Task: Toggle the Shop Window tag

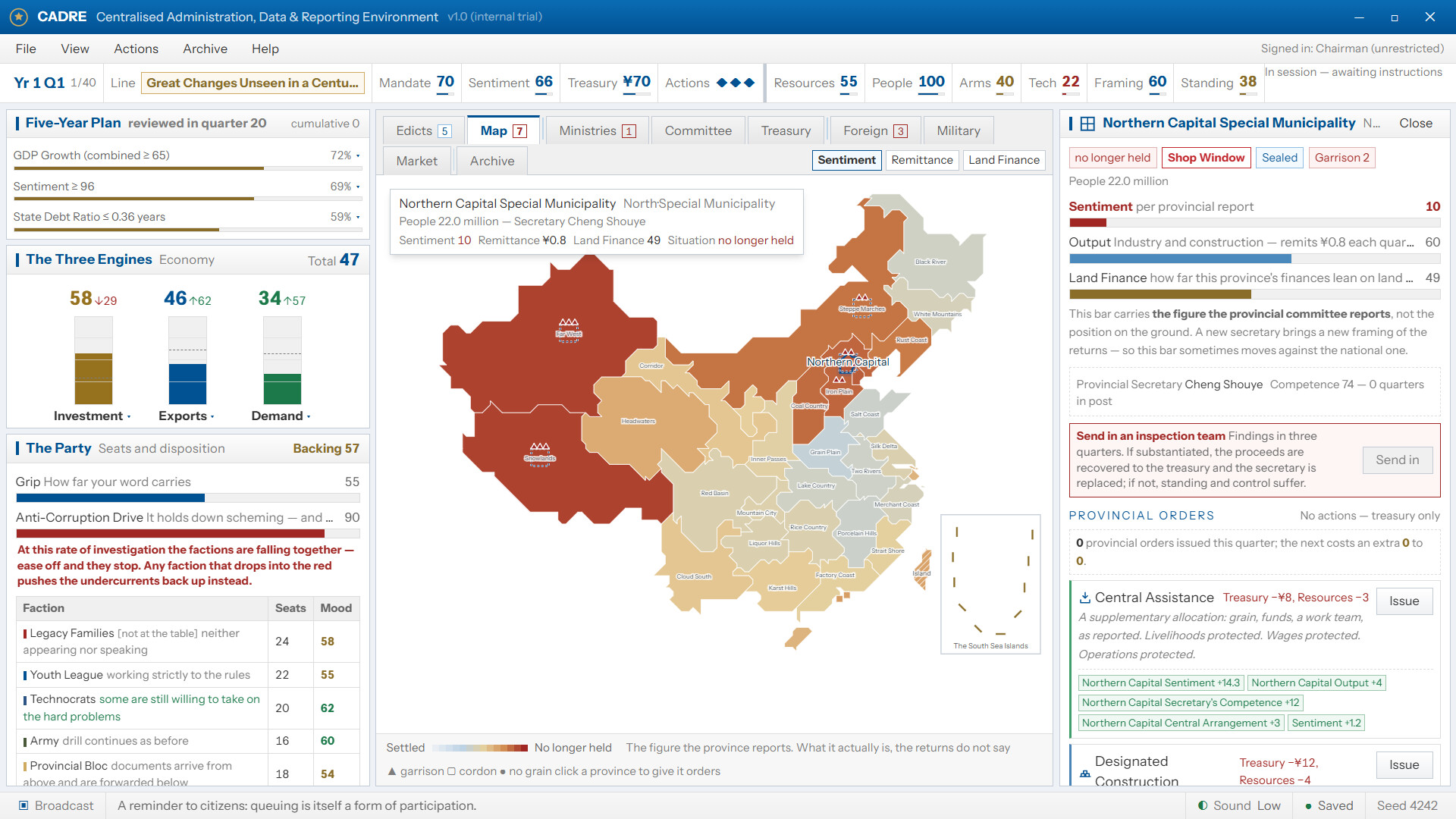Action: [x=1206, y=158]
